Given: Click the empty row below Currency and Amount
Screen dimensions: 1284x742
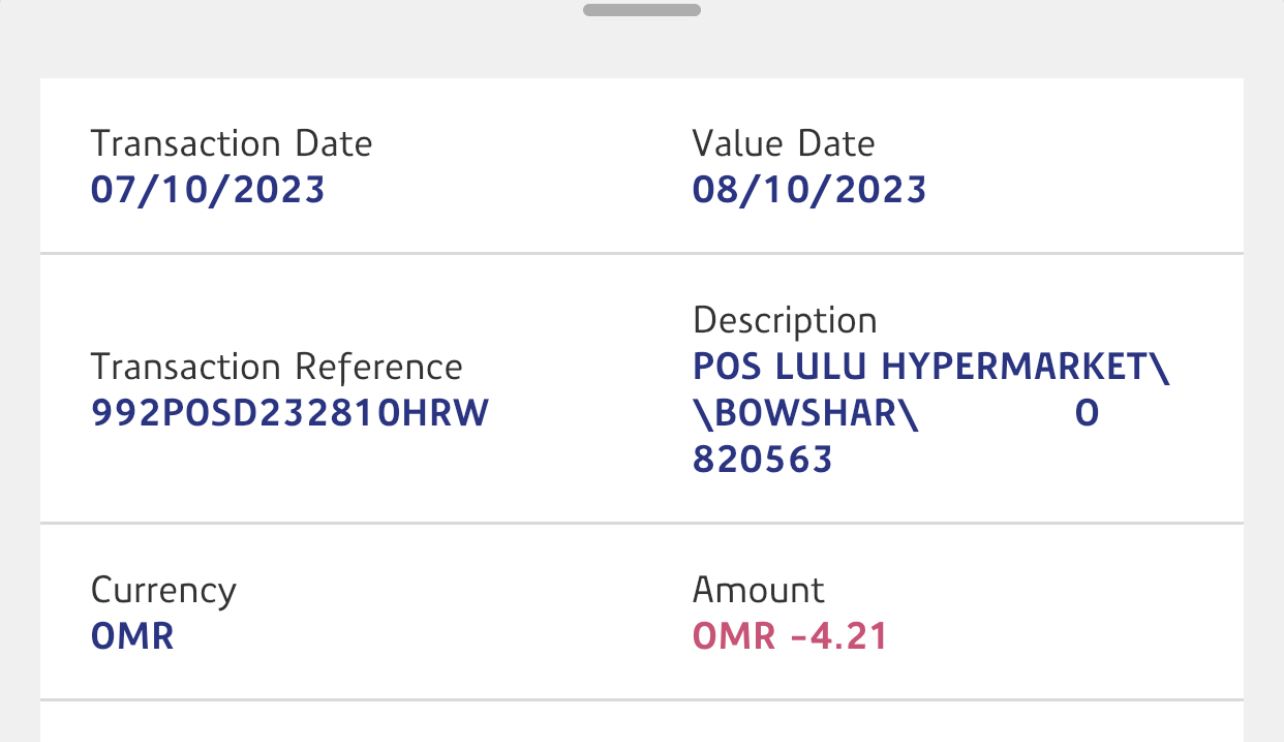Looking at the screenshot, I should (x=641, y=722).
